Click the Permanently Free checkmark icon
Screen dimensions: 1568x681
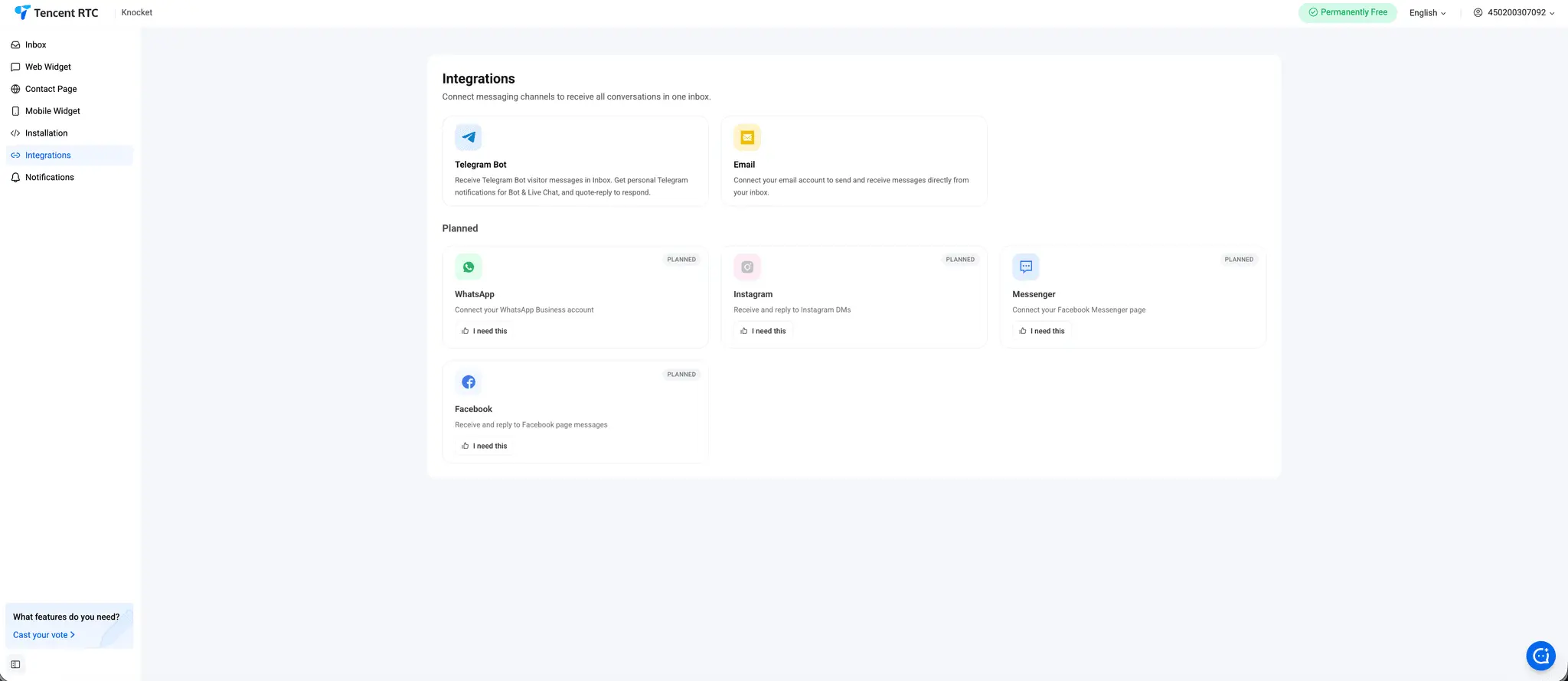point(1313,12)
